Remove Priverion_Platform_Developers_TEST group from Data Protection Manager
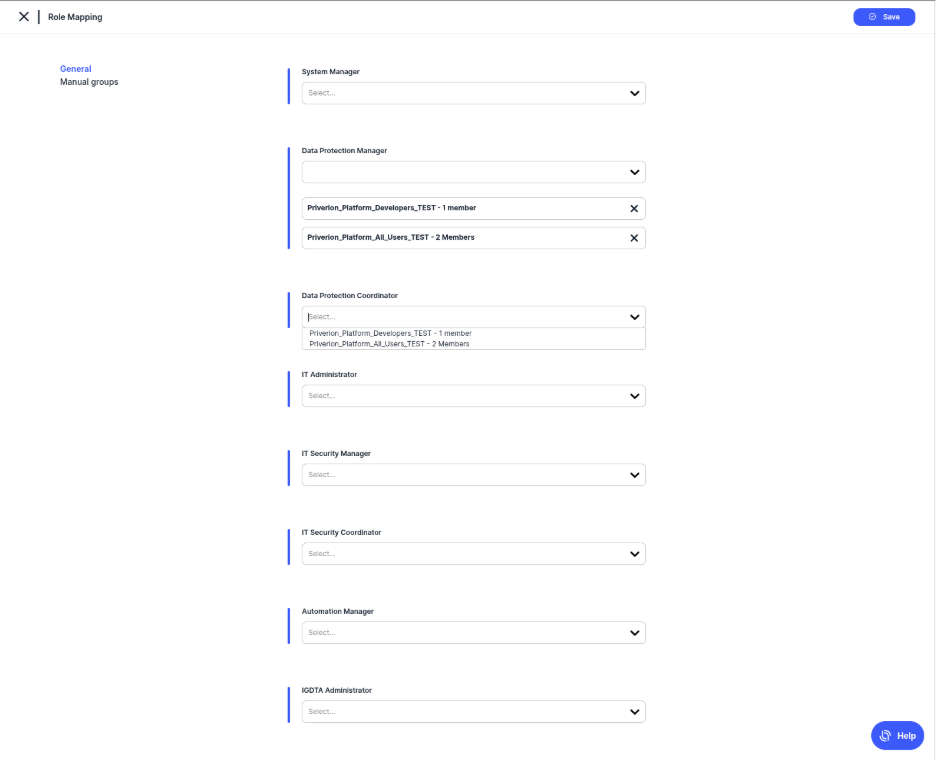This screenshot has height=760, width=936. (634, 209)
